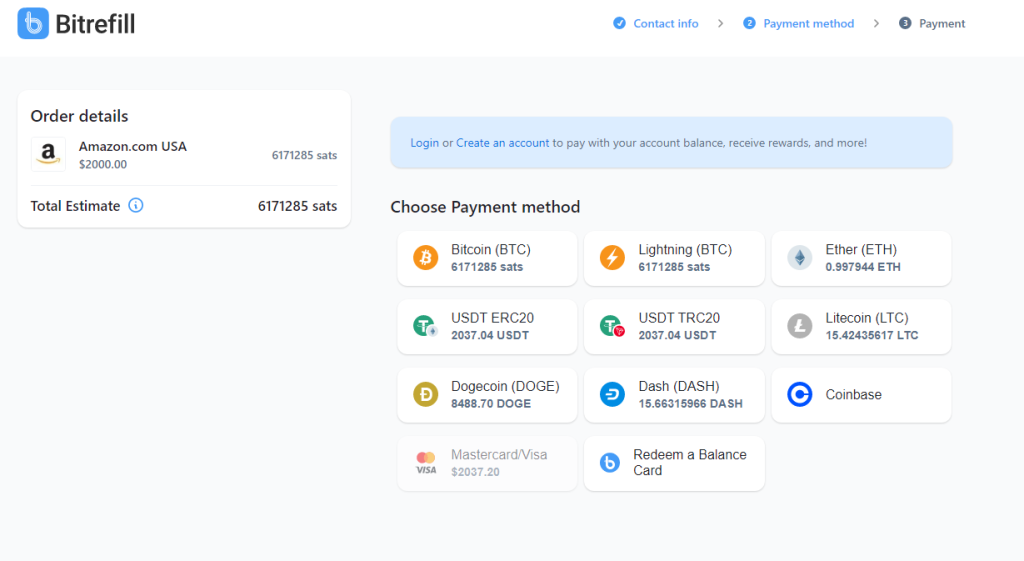Viewport: 1024px width, 561px height.
Task: Select Redeem a Balance Card option
Action: click(x=674, y=463)
